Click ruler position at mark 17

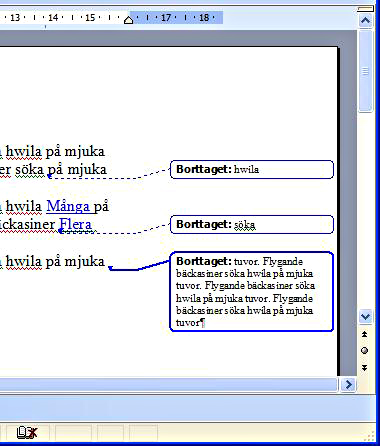point(166,18)
